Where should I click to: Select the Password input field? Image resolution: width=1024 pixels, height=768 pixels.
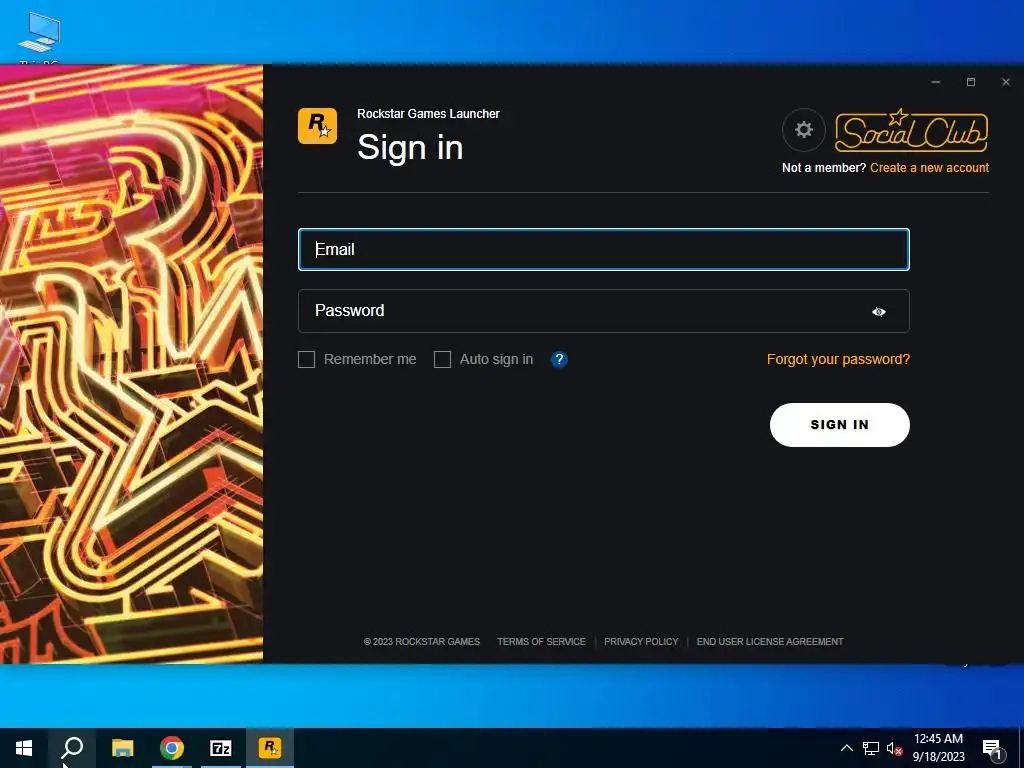tap(603, 311)
